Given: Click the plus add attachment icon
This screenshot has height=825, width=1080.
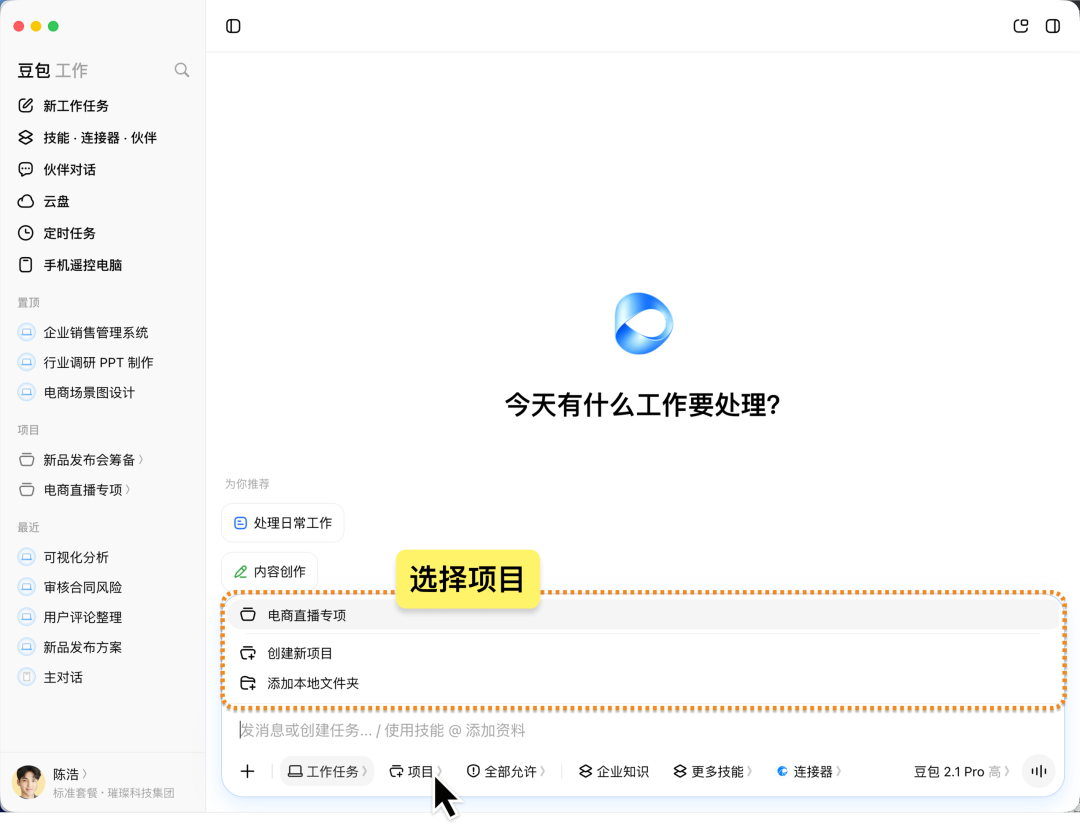Looking at the screenshot, I should [247, 771].
